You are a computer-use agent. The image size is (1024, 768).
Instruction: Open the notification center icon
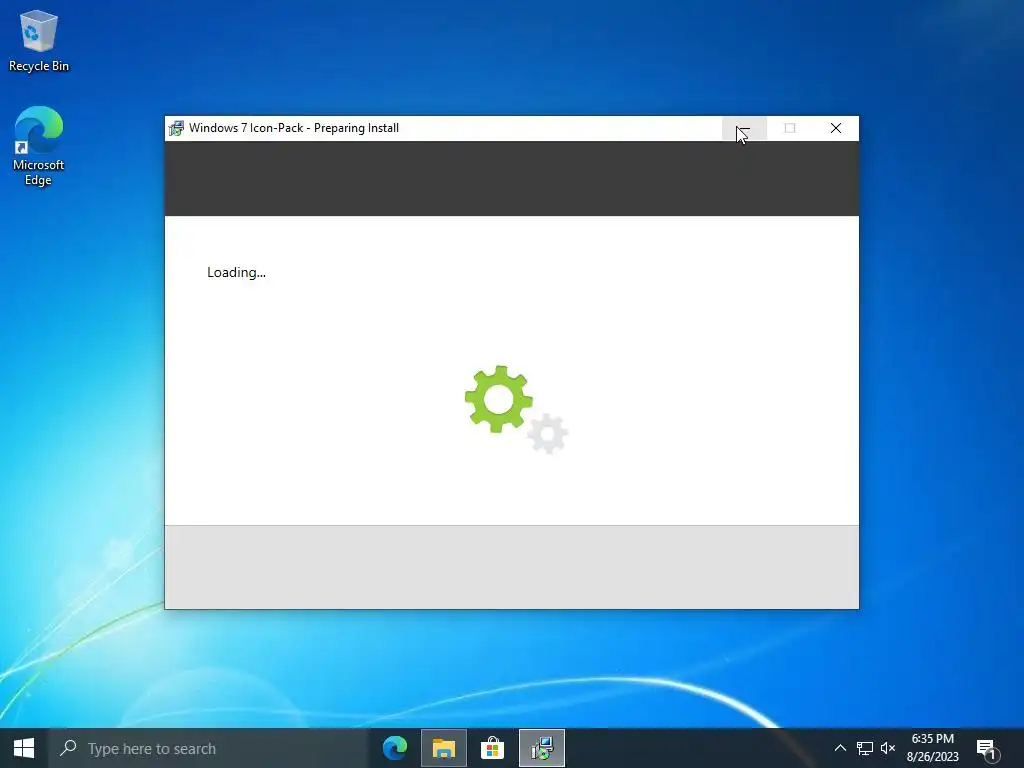tap(987, 749)
